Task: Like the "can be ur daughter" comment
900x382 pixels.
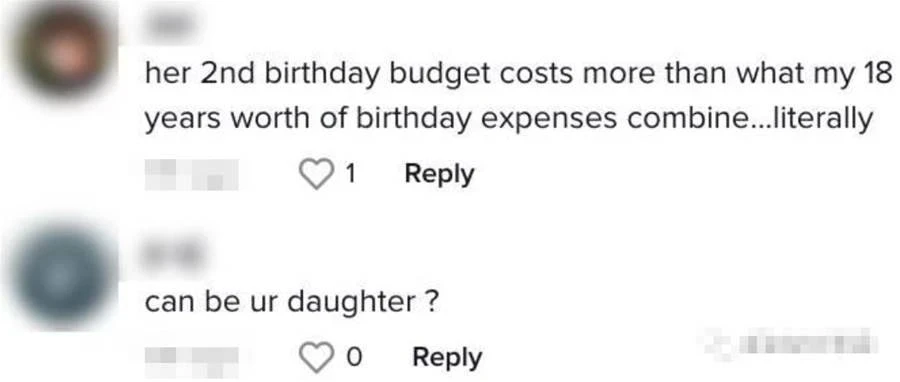Action: pyautogui.click(x=317, y=357)
